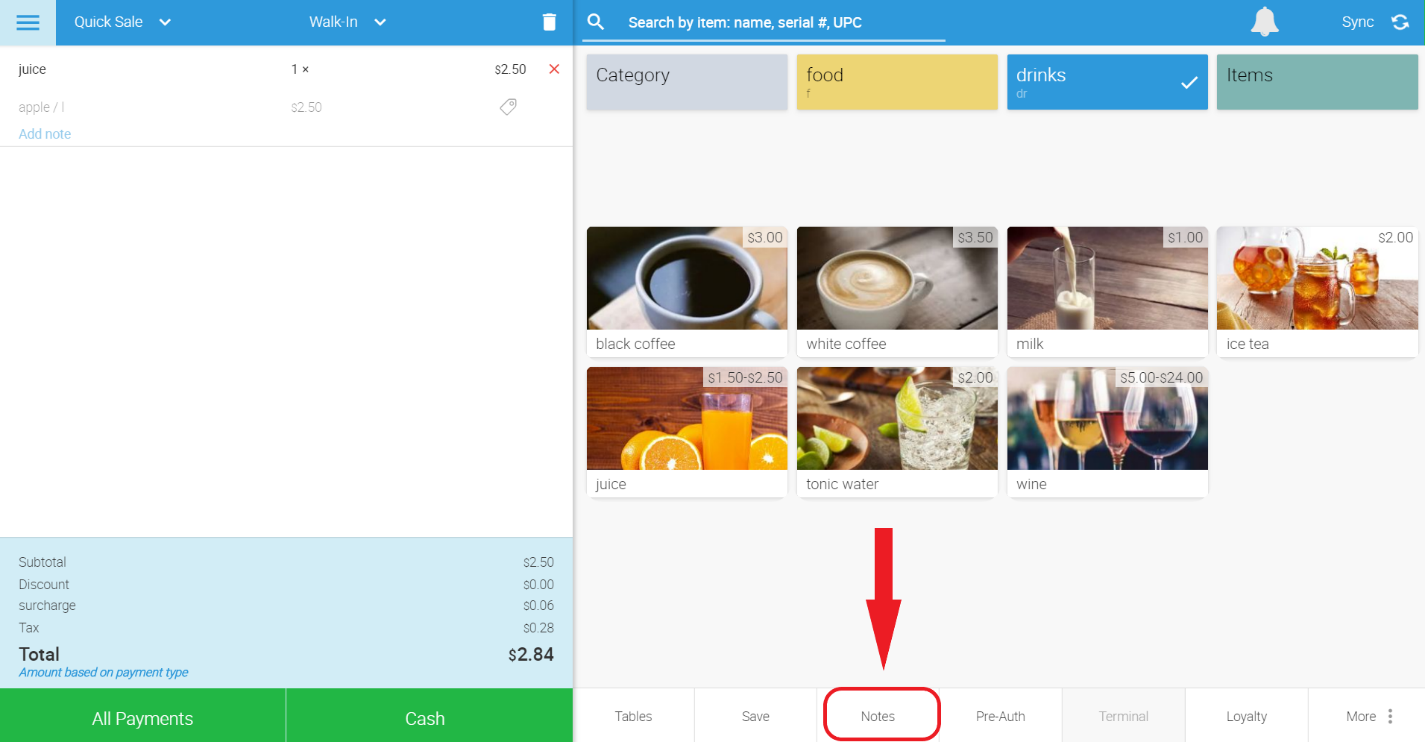Open Loyalty in bottom bar
The image size is (1425, 742).
(1247, 716)
